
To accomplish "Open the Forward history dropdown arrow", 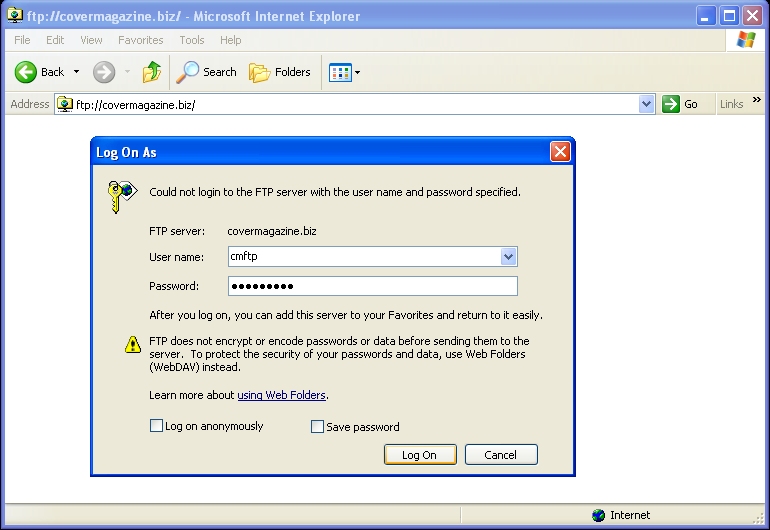I will coord(128,72).
